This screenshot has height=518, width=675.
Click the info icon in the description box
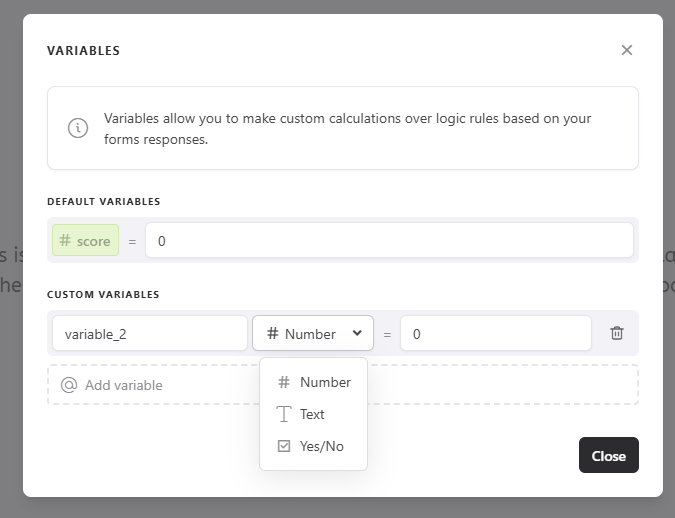77,128
